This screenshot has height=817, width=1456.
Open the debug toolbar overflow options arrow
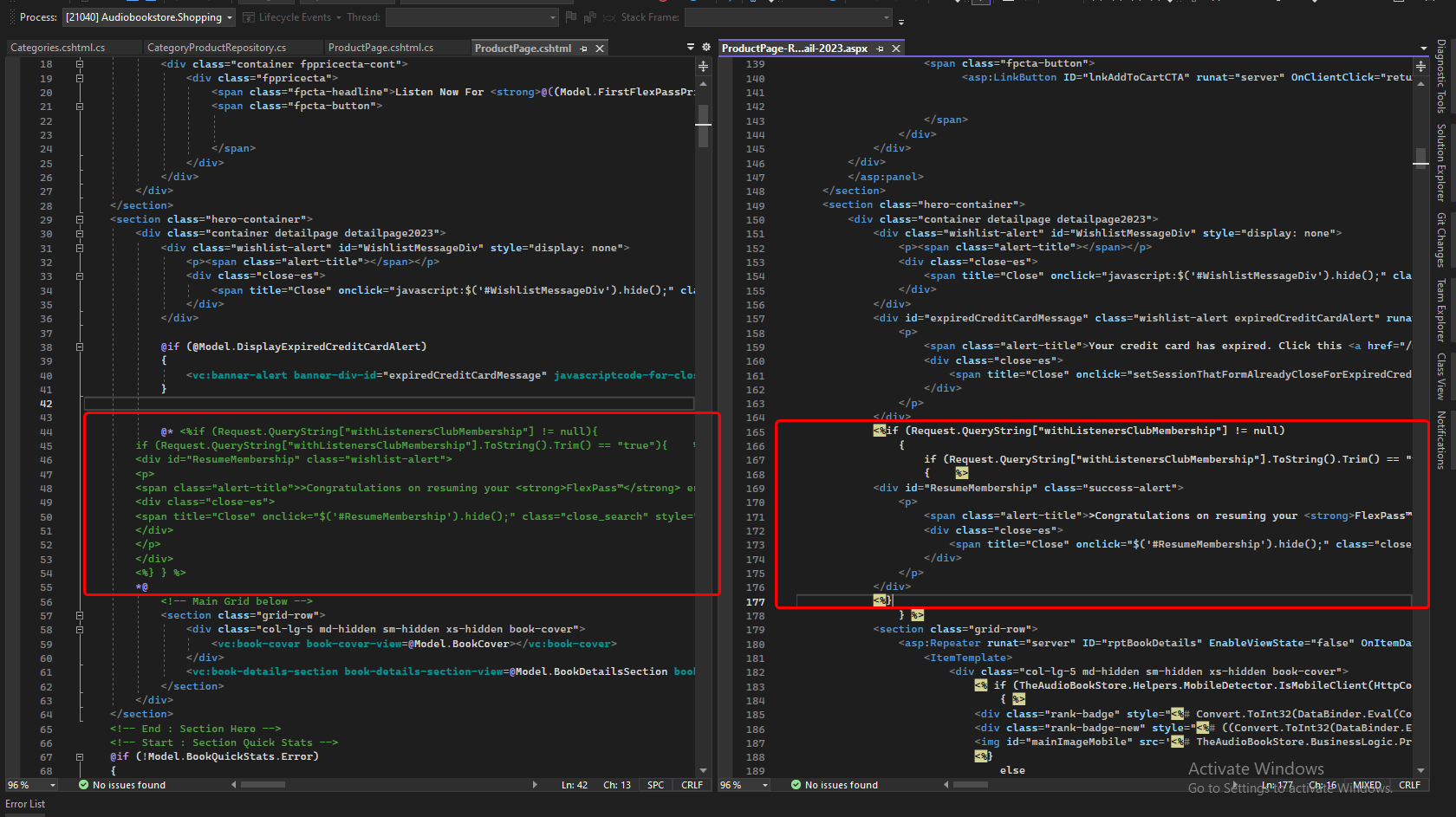(x=901, y=21)
